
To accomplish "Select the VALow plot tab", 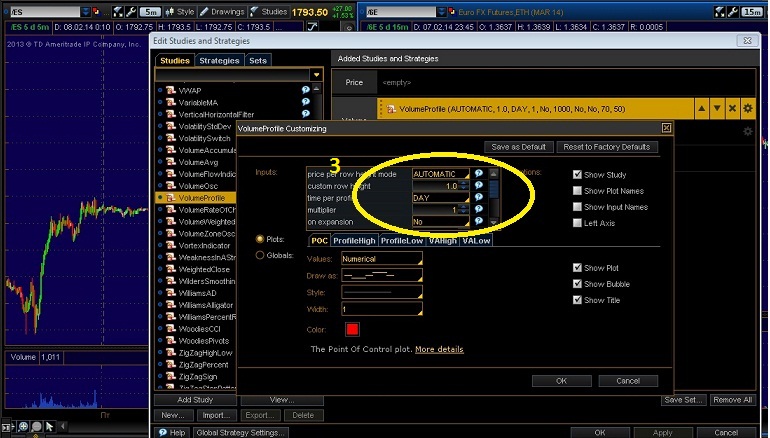I will 476,241.
